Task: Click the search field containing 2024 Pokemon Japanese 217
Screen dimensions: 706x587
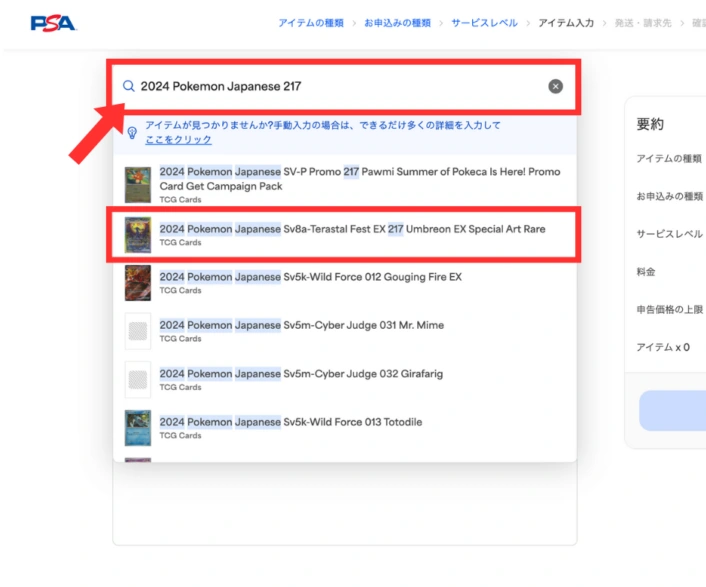Action: 344,86
